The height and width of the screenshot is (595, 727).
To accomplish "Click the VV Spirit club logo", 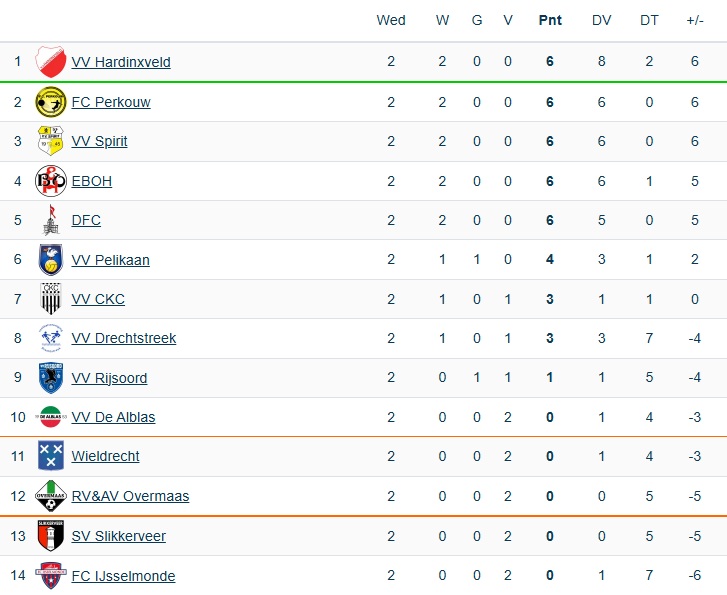I will click(50, 141).
